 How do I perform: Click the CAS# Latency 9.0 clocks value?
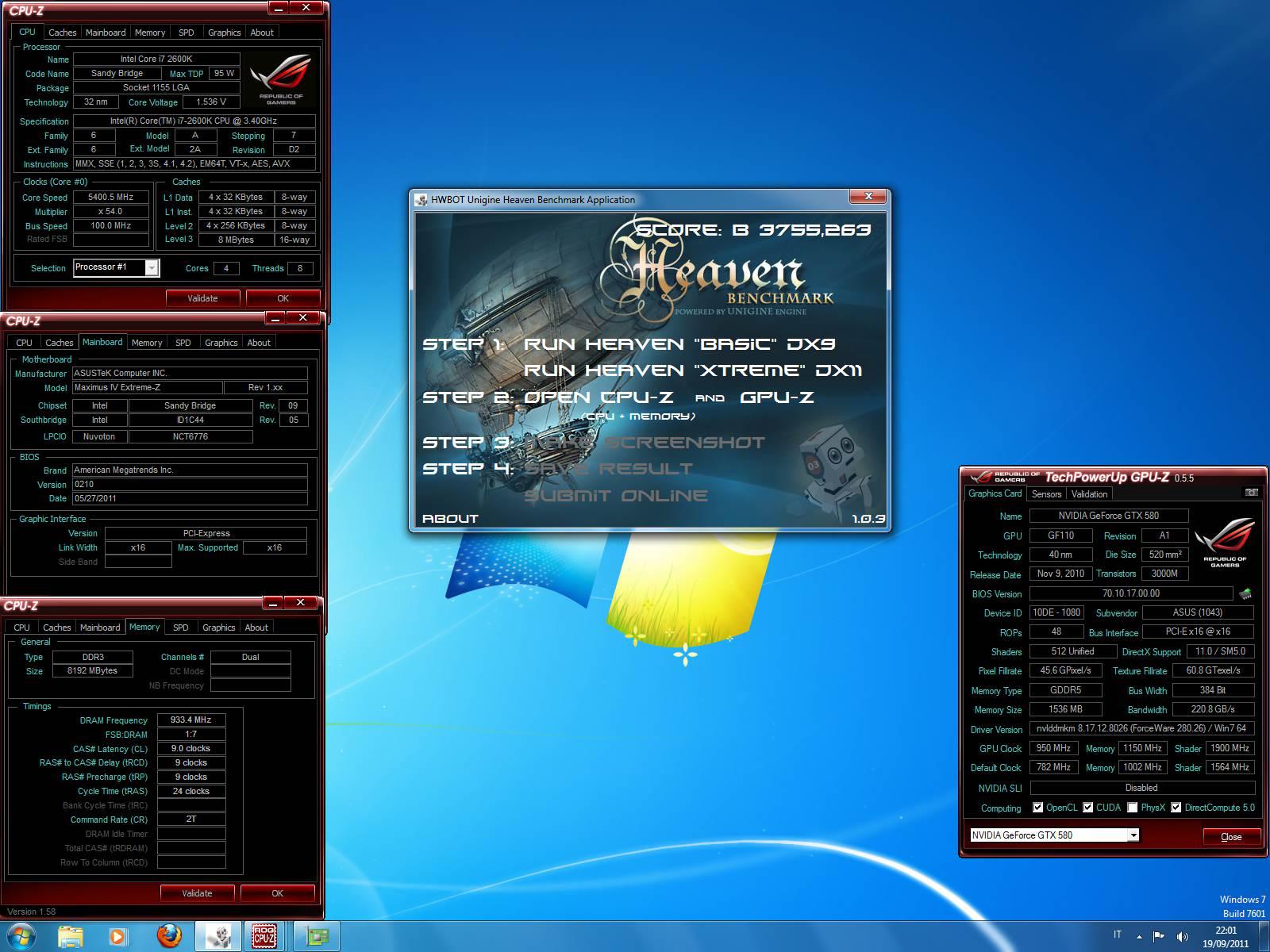click(x=191, y=748)
